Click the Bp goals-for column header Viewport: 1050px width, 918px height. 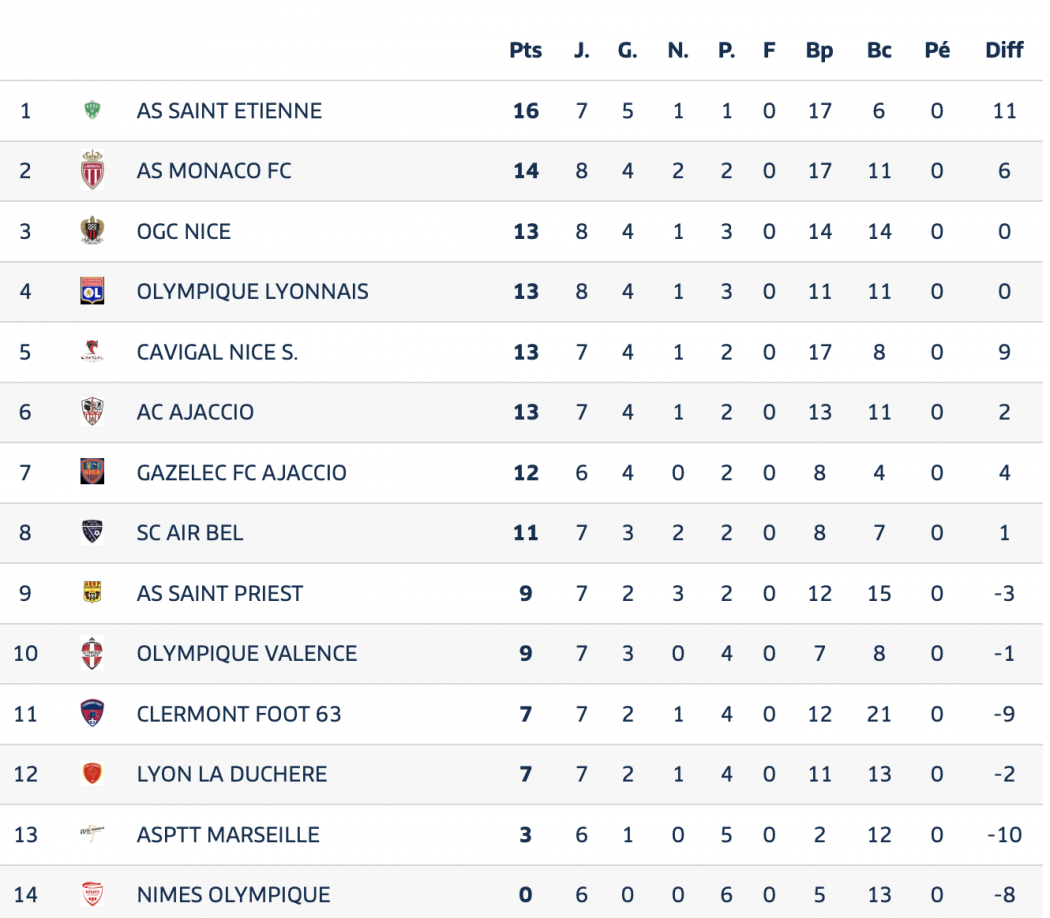(819, 50)
